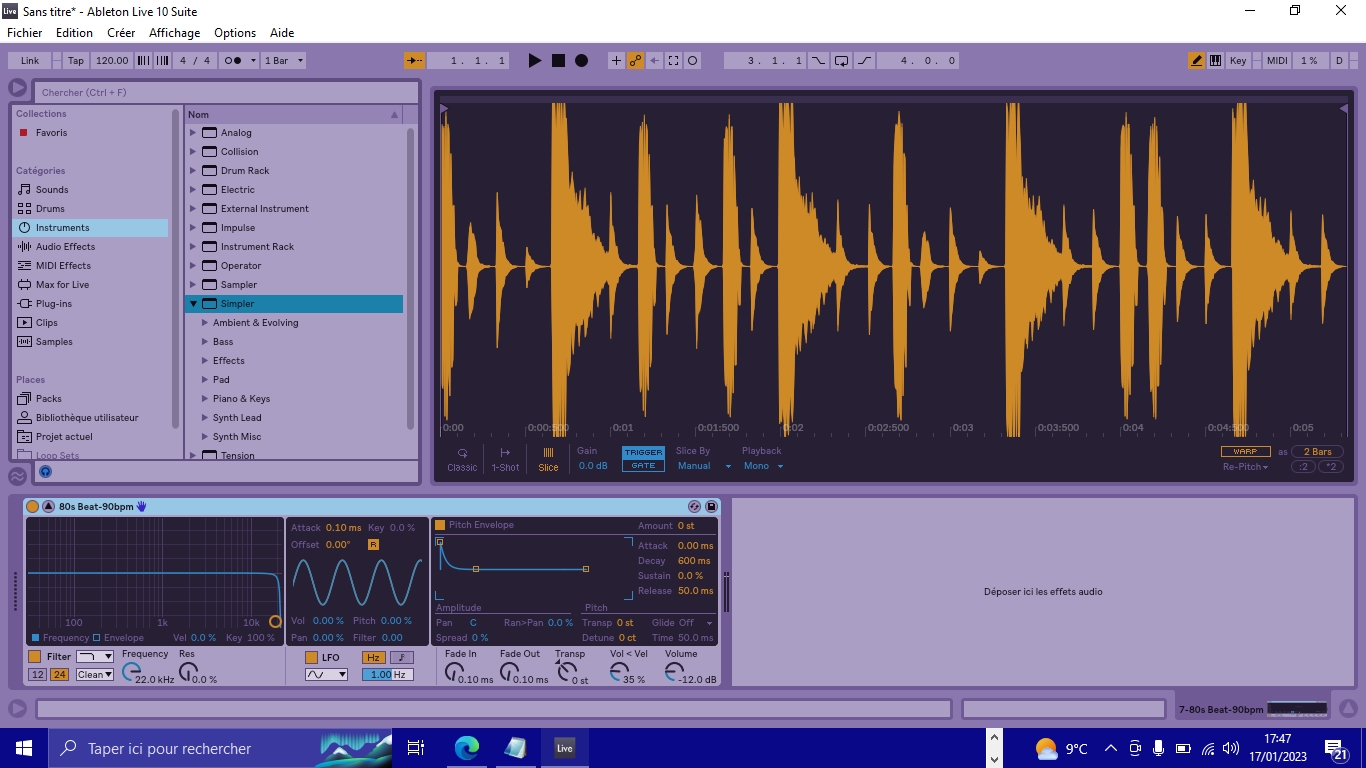The image size is (1366, 768).
Task: Select the Clips category
Action: [x=90, y=323]
